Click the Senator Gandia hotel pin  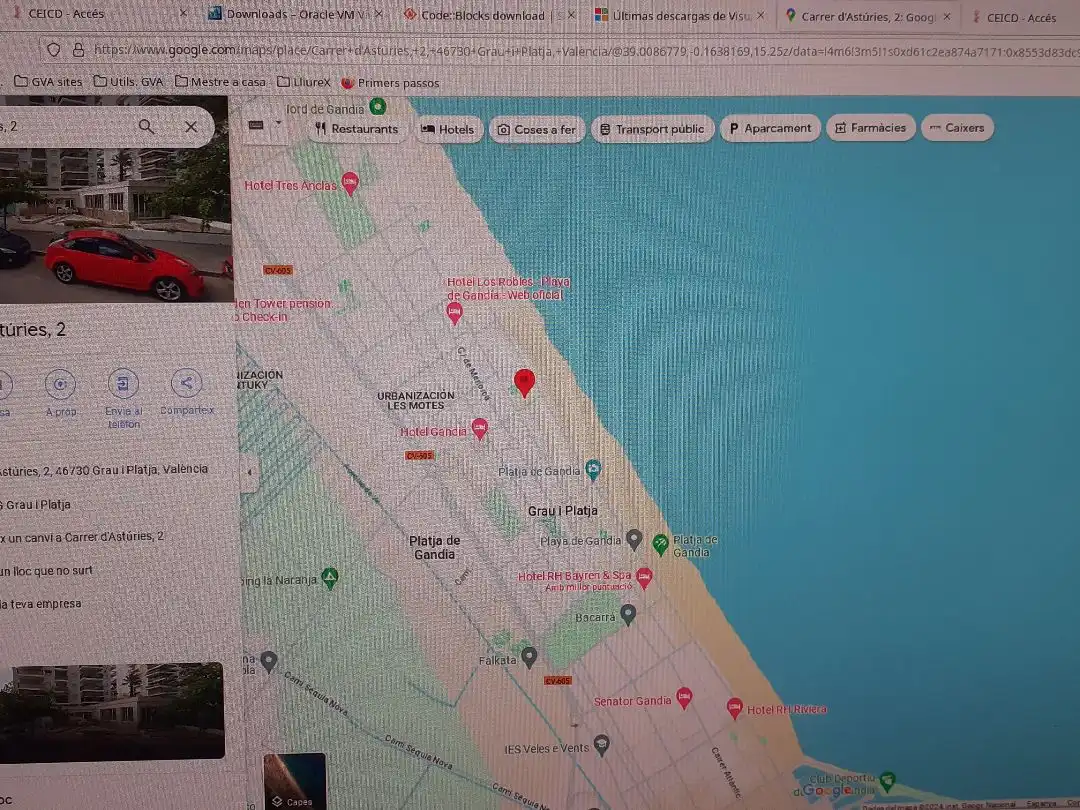point(683,698)
